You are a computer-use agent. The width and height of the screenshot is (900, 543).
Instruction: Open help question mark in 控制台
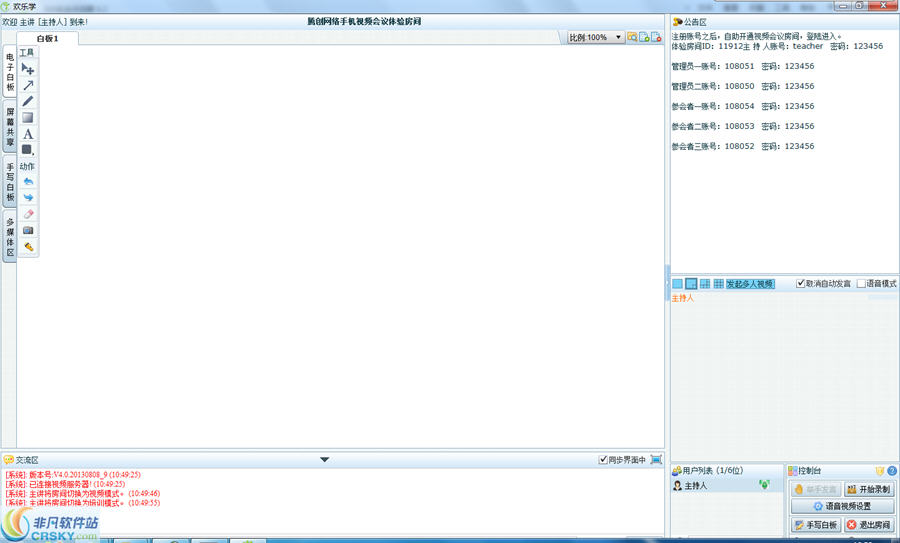click(892, 471)
